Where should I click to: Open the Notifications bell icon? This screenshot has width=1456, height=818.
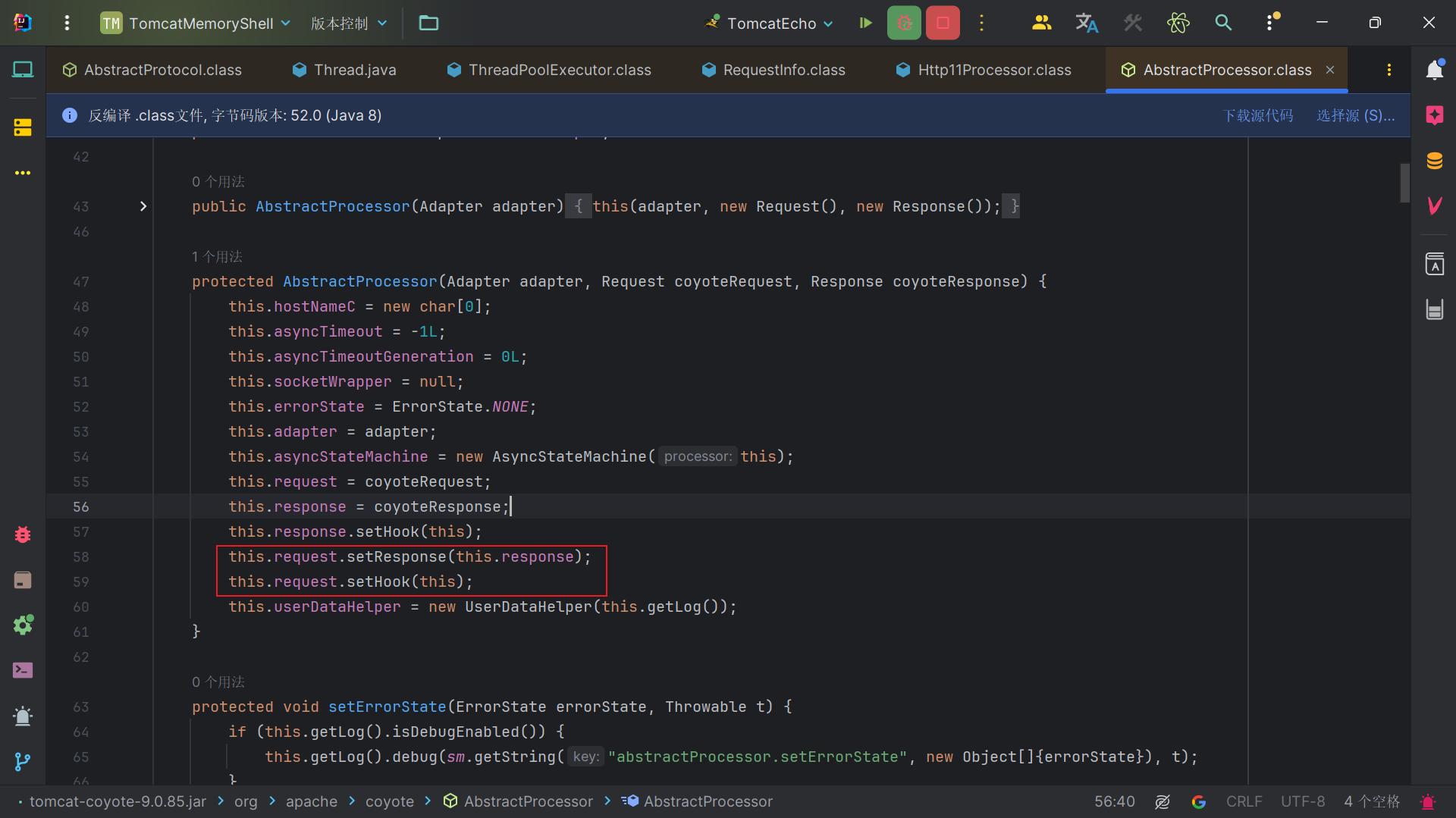[x=1434, y=70]
